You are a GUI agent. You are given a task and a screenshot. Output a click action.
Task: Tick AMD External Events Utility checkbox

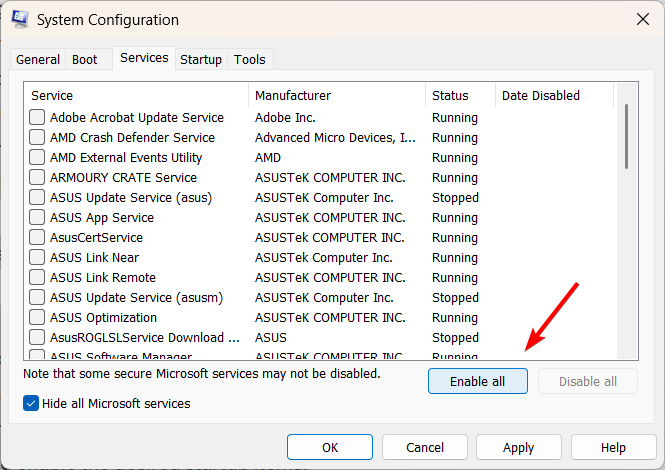(x=37, y=157)
